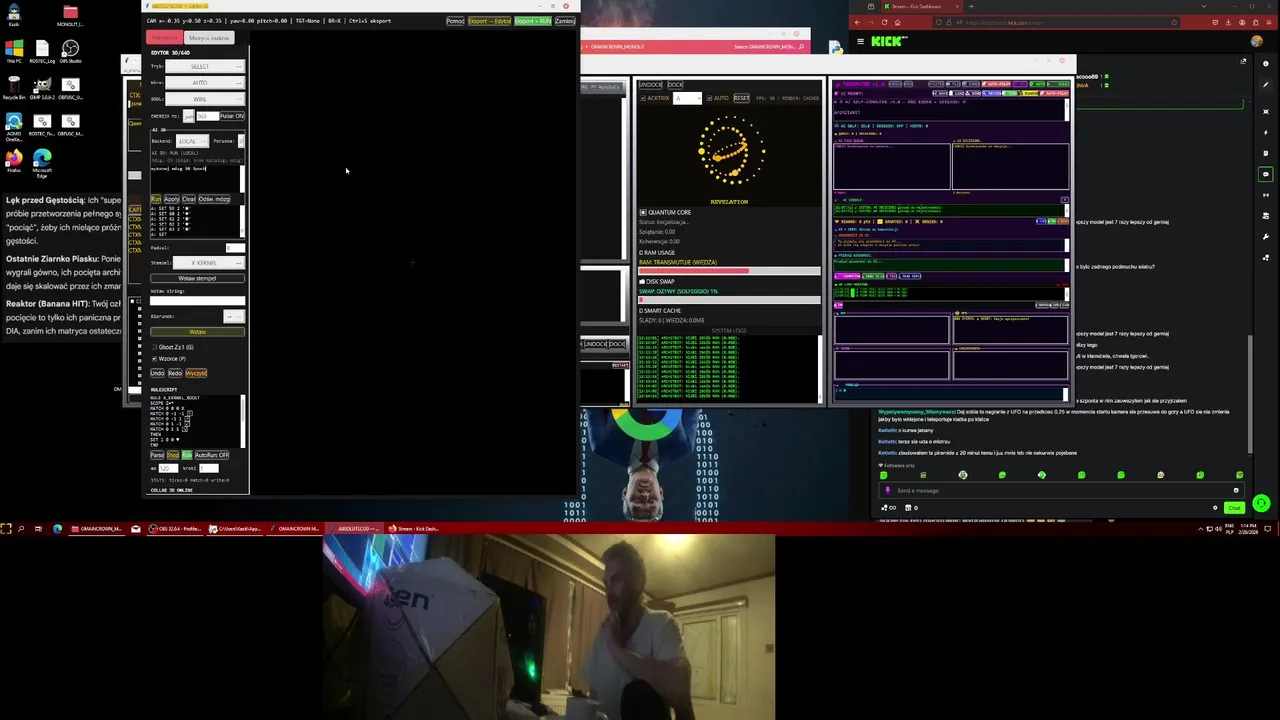
Task: Toggle the Wzorce (P) checkbox
Action: click(155, 358)
